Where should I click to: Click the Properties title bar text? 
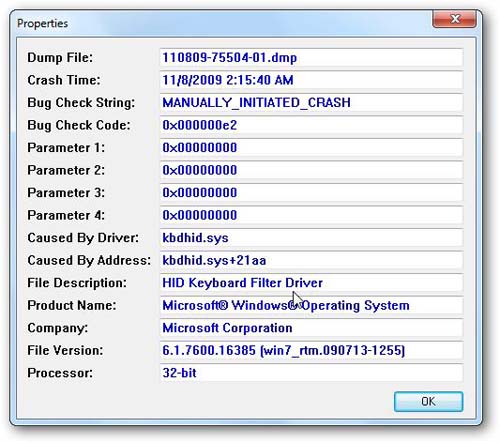tap(42, 24)
